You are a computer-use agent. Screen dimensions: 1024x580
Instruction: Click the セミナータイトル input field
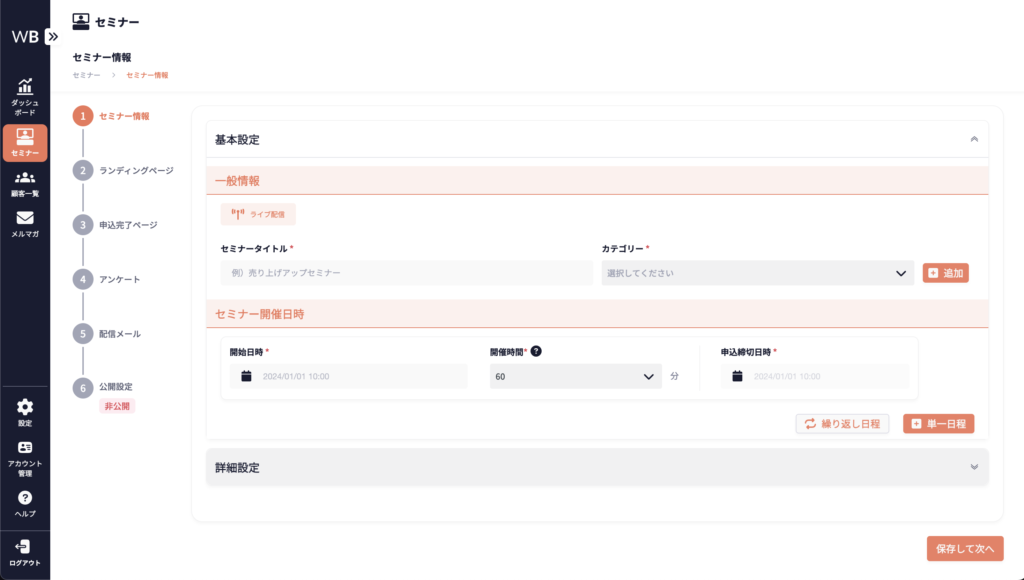pos(406,273)
